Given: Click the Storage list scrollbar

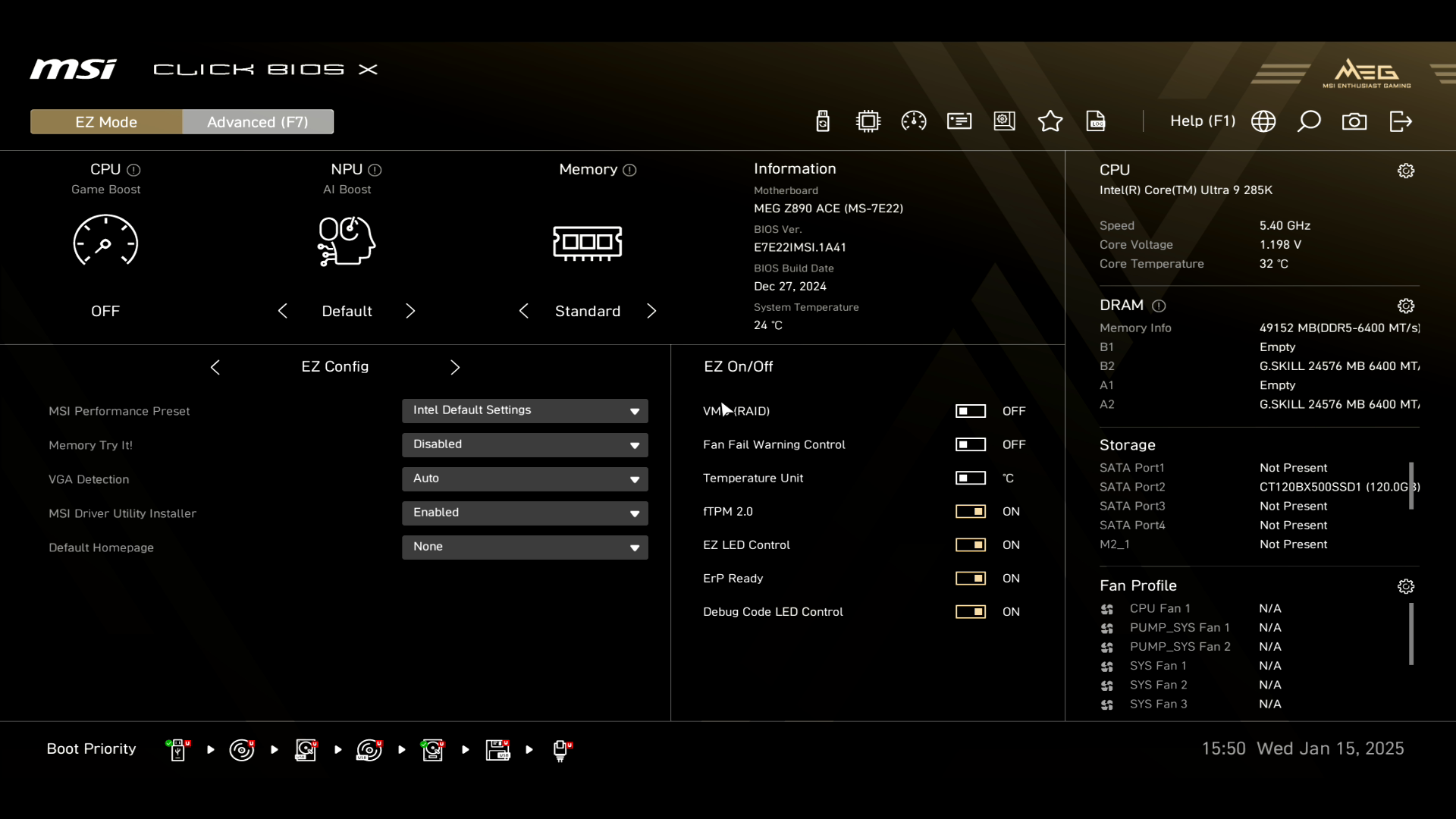Looking at the screenshot, I should point(1411,486).
